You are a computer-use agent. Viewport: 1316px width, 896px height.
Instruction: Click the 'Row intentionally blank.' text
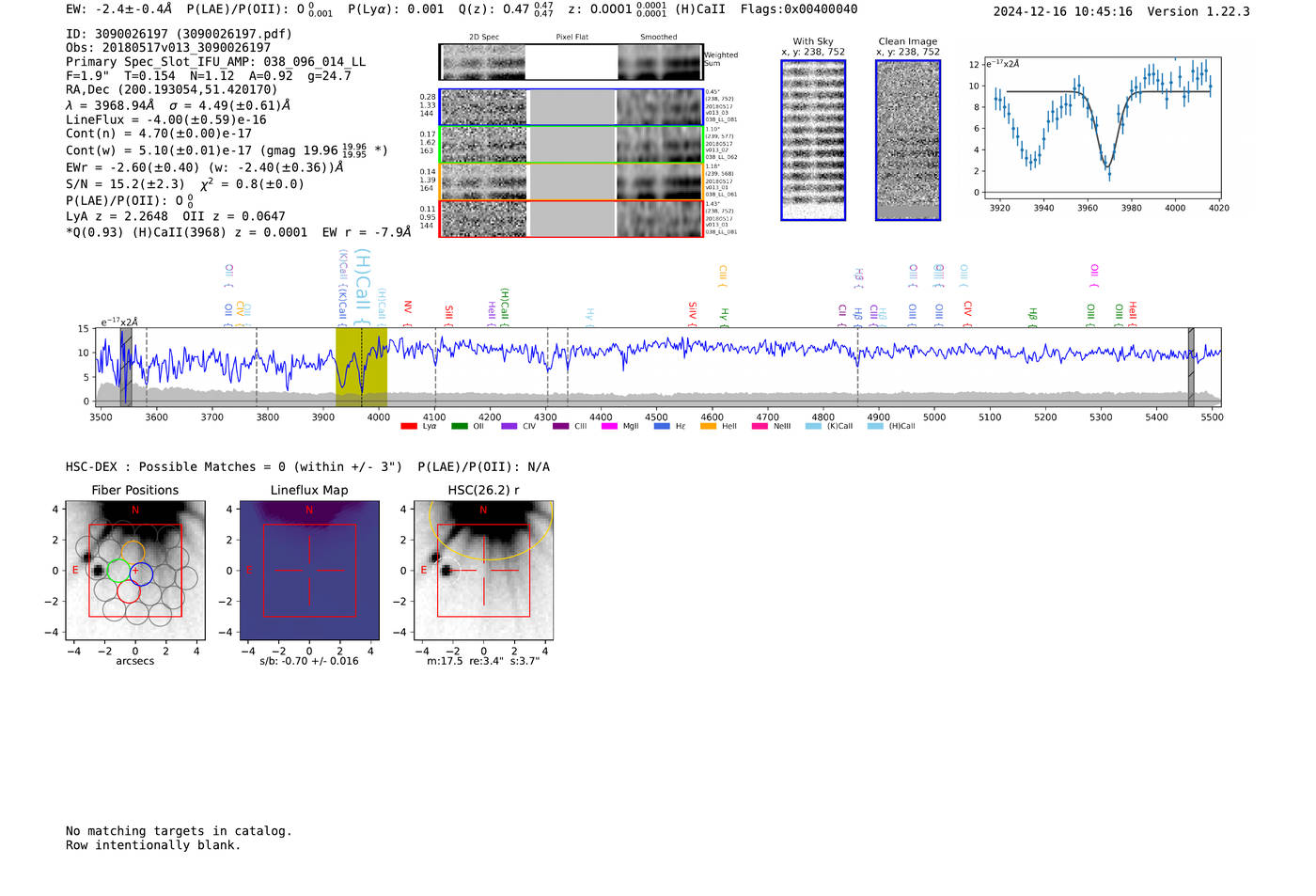click(153, 845)
